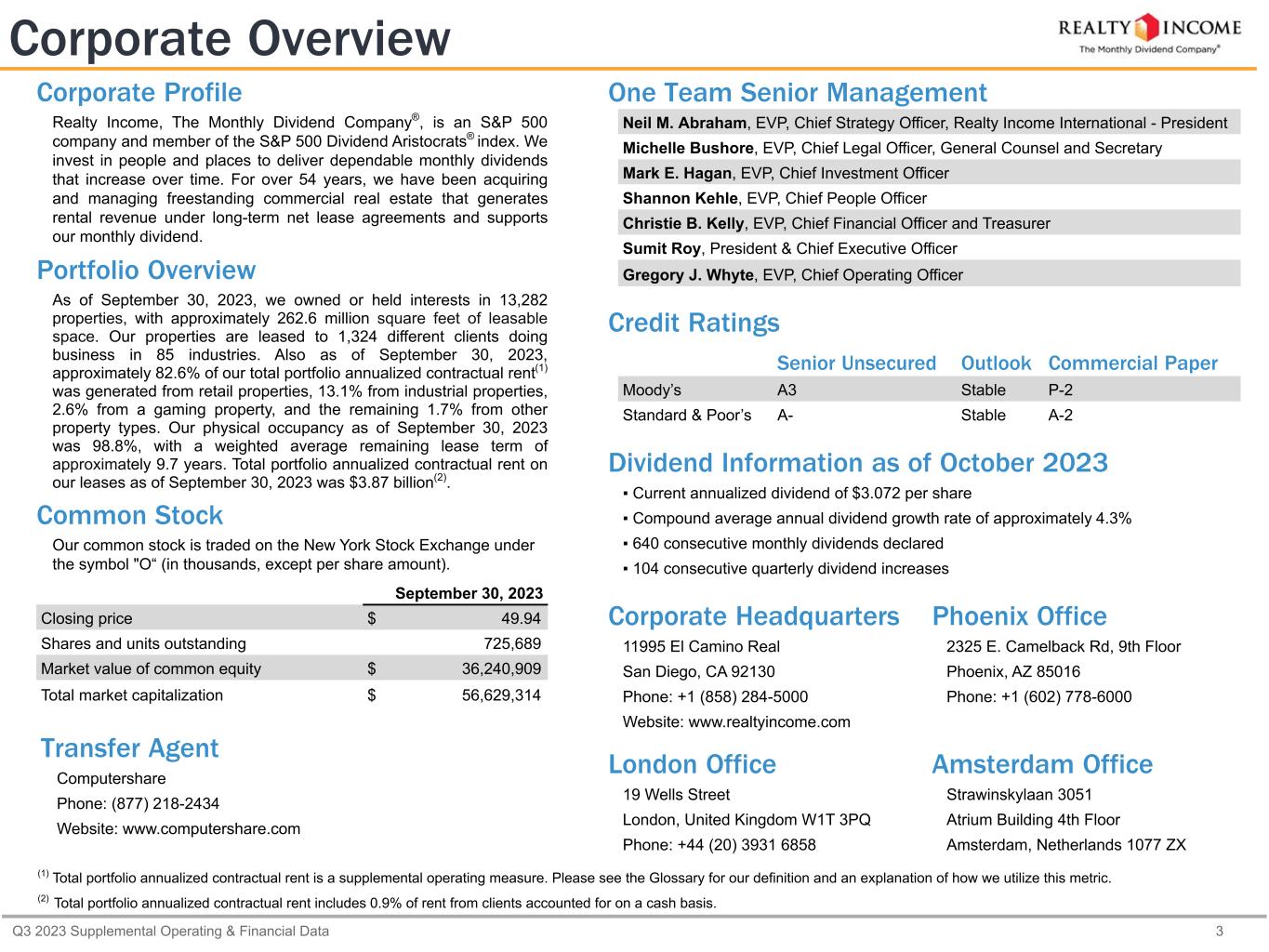Select the annualized dividend of $3.072 bullet
Screen dimensions: 1269x952
pos(797,494)
